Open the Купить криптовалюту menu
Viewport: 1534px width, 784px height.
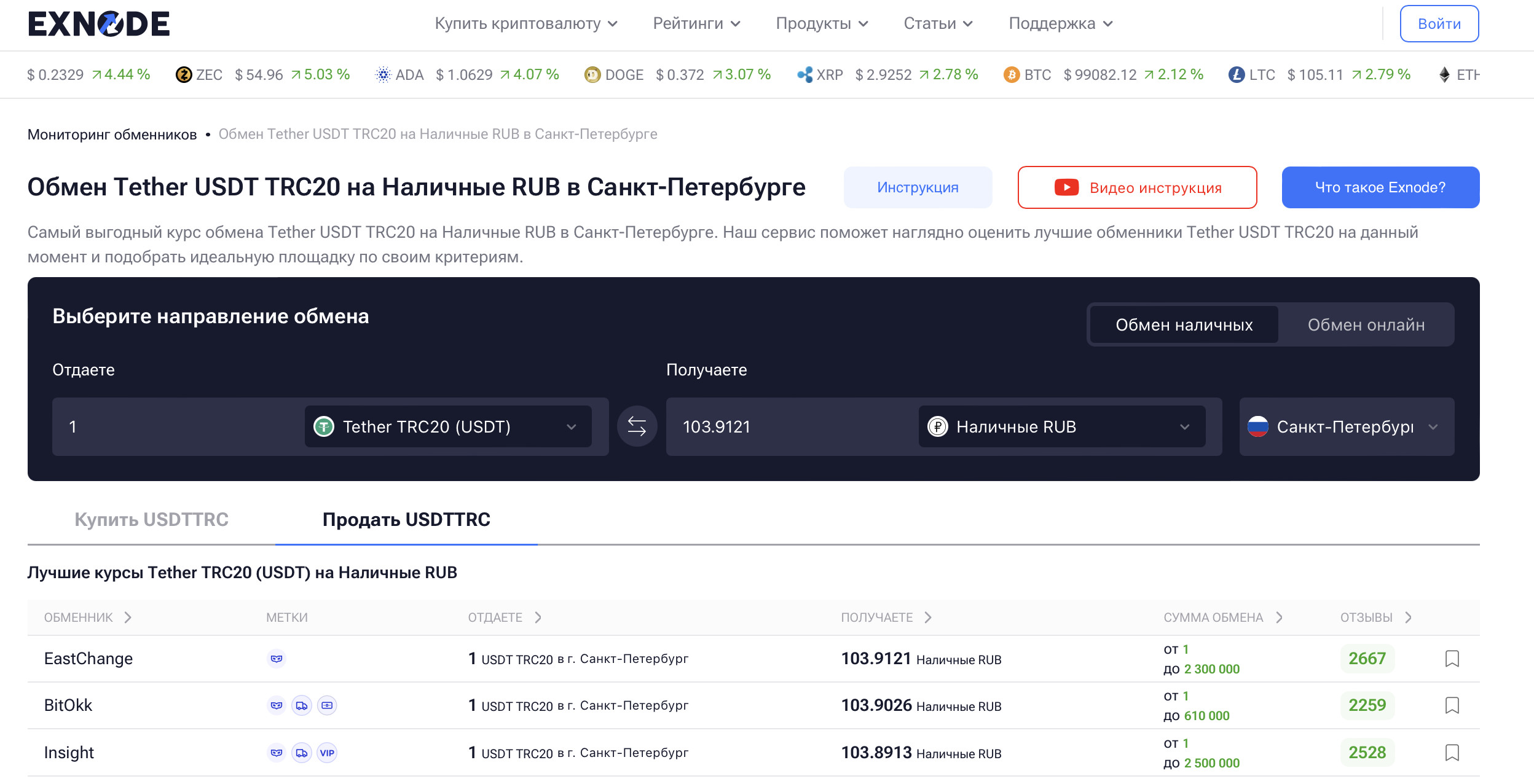click(x=525, y=24)
